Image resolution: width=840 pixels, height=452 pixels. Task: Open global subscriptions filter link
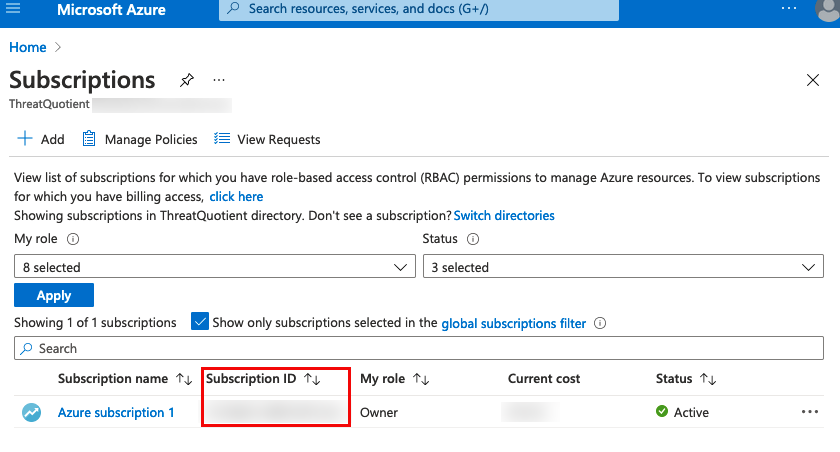pyautogui.click(x=514, y=323)
